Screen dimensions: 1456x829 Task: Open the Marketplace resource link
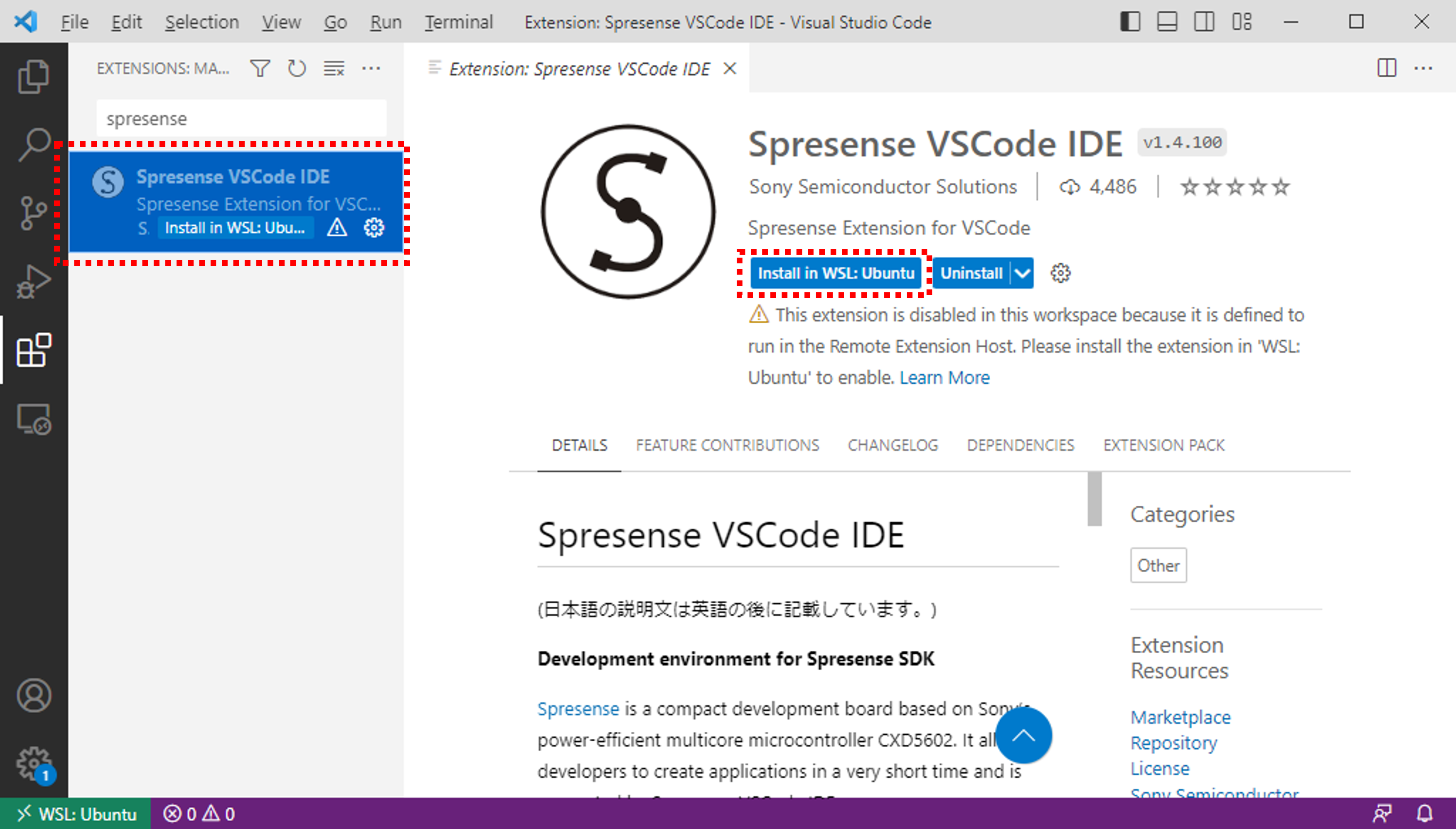tap(1181, 717)
